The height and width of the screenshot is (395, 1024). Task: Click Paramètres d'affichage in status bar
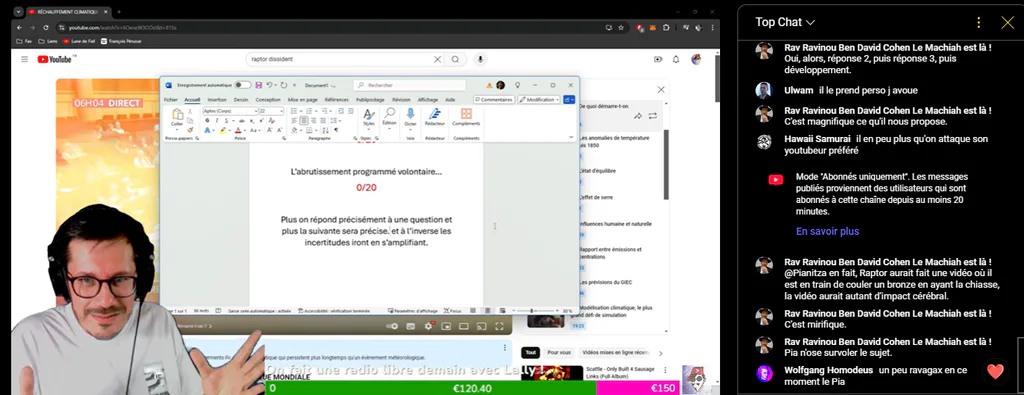tap(413, 311)
